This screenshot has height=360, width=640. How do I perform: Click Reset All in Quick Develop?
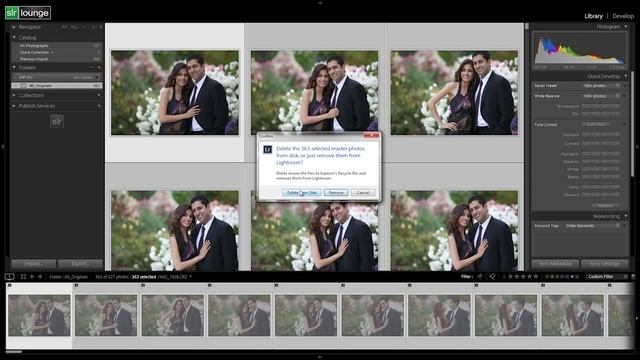605,205
